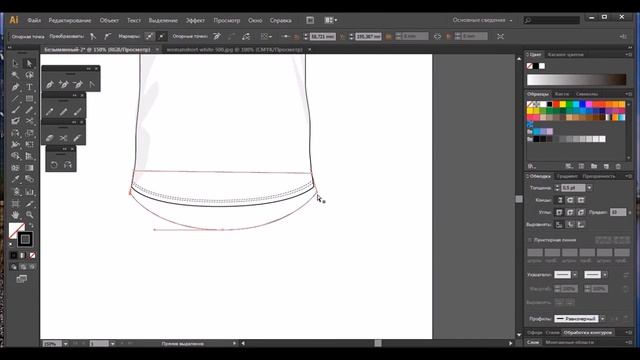Set the Round Cap stroke option
Screen dimensions: 640x360
tap(570, 200)
